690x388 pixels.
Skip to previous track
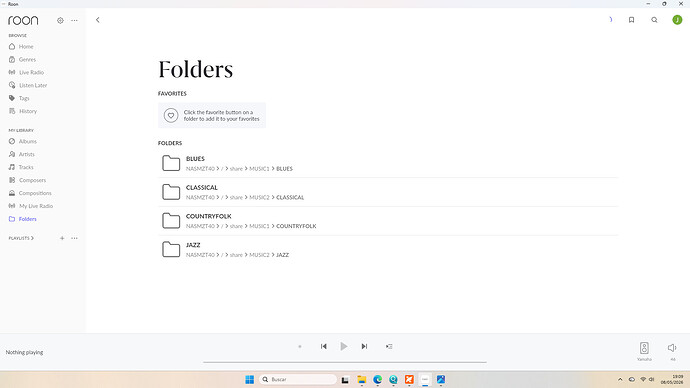323,346
